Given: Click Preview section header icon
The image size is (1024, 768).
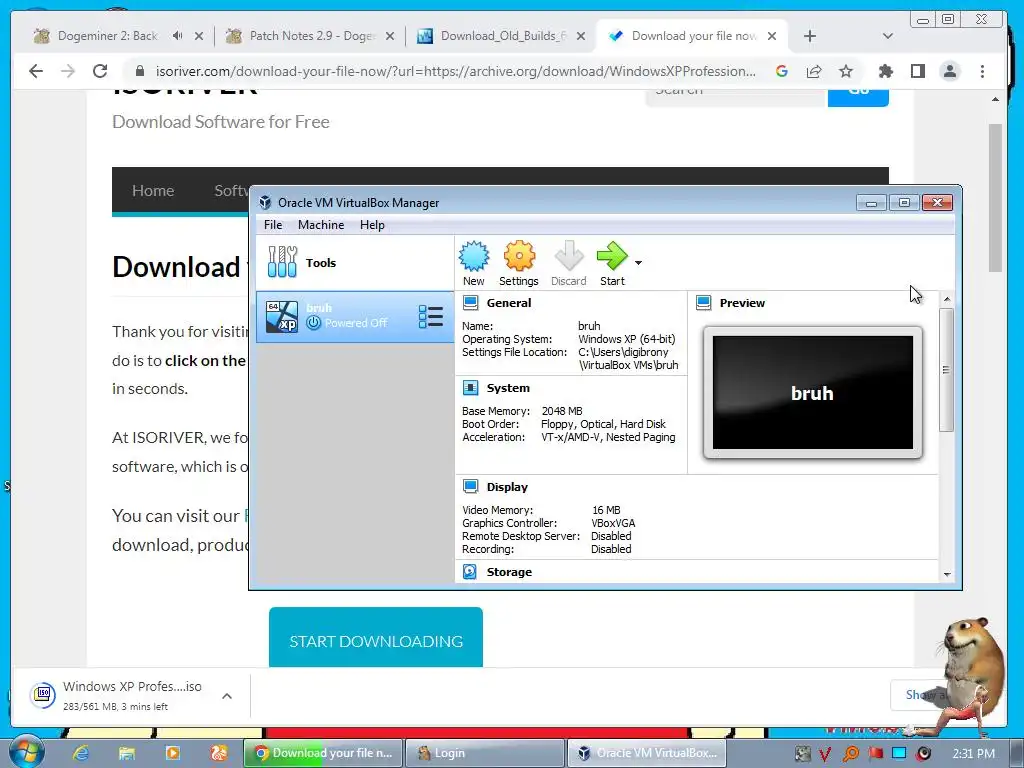Looking at the screenshot, I should click(703, 302).
